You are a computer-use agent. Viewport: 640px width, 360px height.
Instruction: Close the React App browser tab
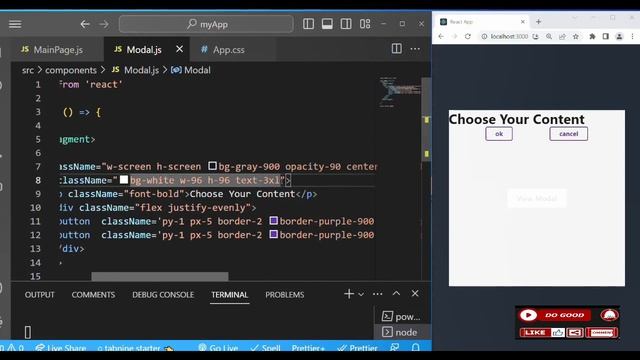tap(522, 22)
